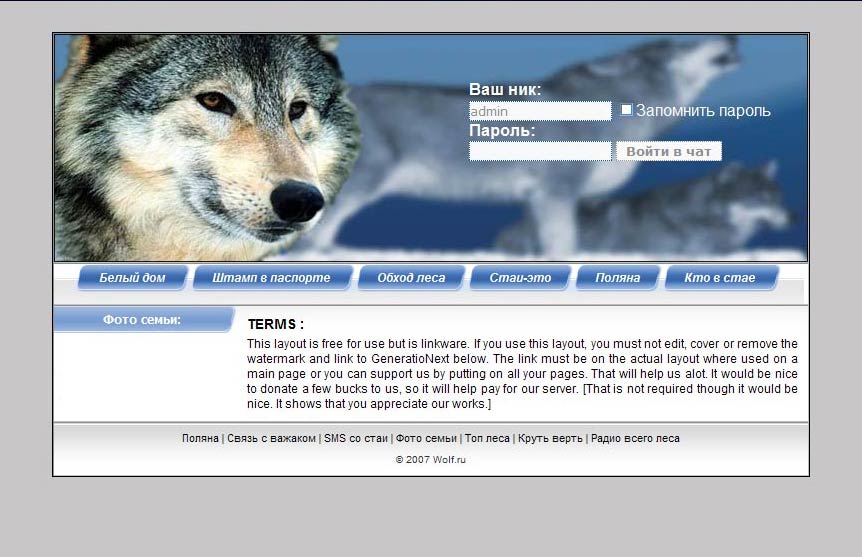The image size is (862, 557).
Task: Visit footer link Топ леса
Action: point(487,438)
